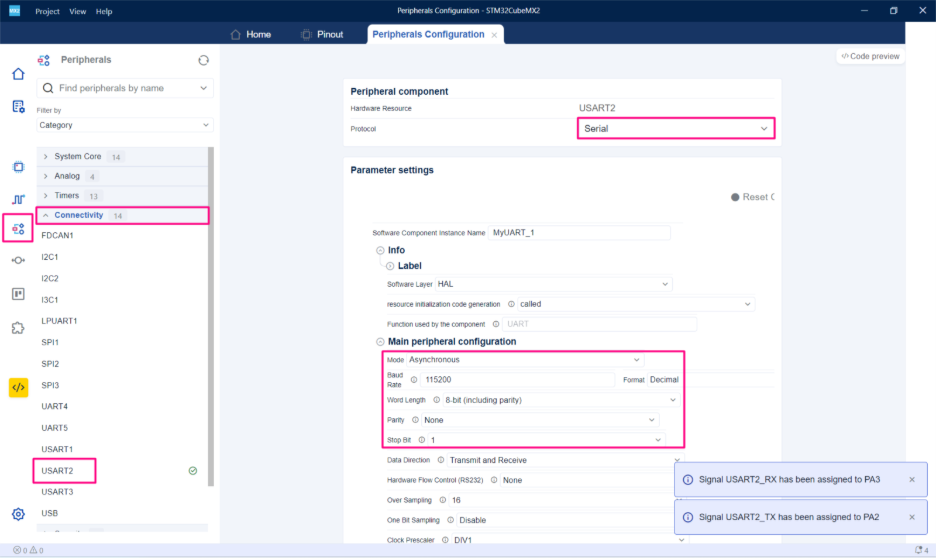The image size is (936, 558).
Task: Select I3C1 in the peripherals list
Action: point(50,300)
